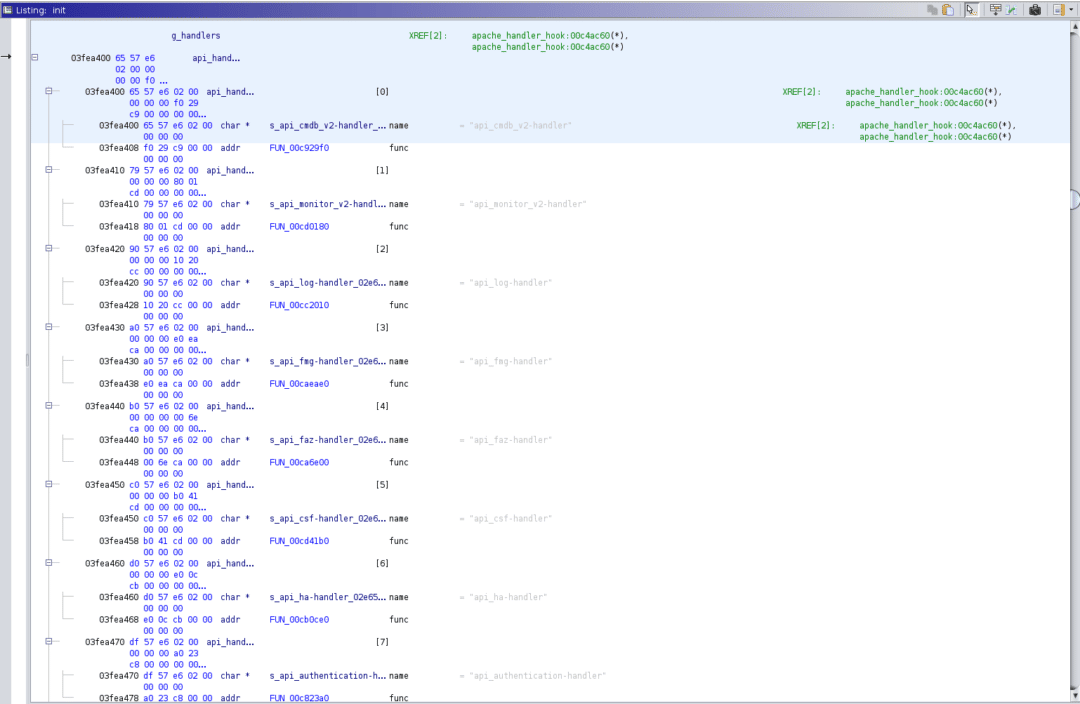This screenshot has height=704, width=1080.
Task: Click the func field name at 03fea408
Action: (399, 148)
